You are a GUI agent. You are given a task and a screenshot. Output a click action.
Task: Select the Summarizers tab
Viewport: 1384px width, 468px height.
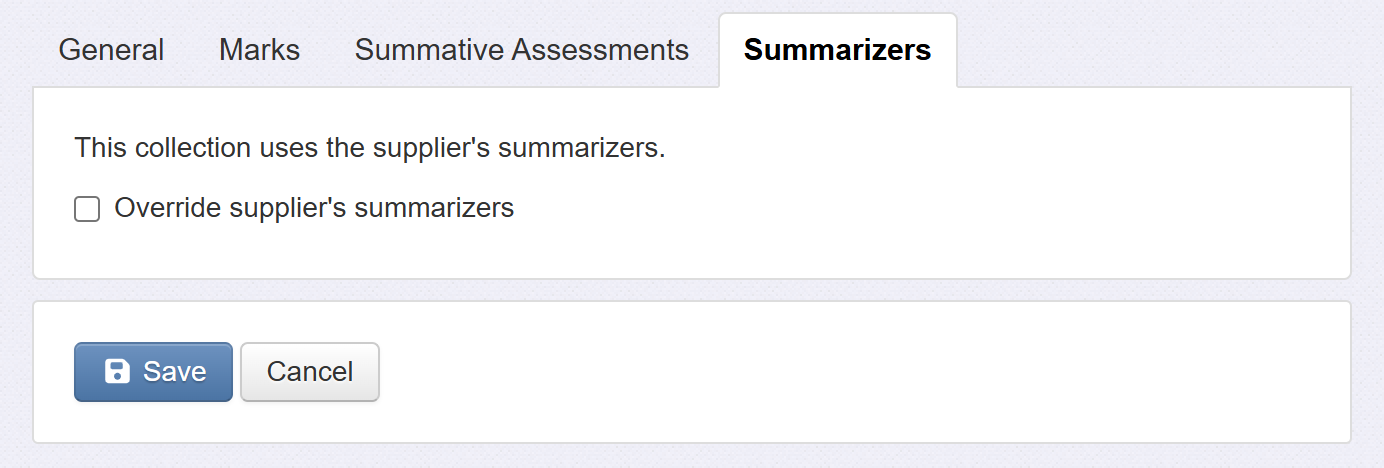point(837,50)
